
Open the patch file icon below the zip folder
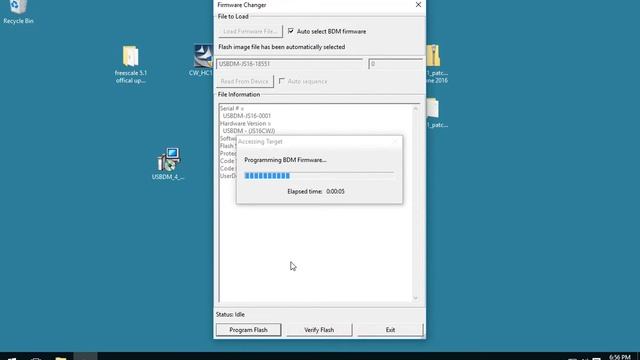point(436,113)
